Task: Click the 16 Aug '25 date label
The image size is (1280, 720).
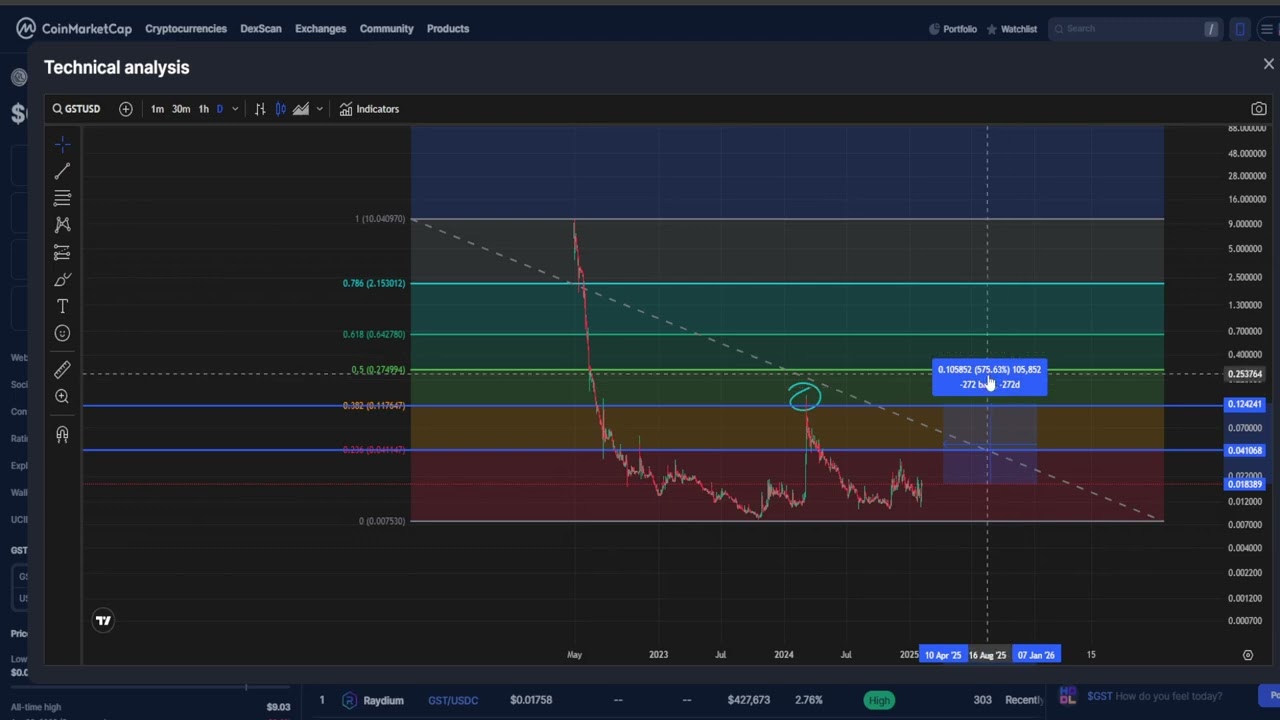Action: point(988,655)
